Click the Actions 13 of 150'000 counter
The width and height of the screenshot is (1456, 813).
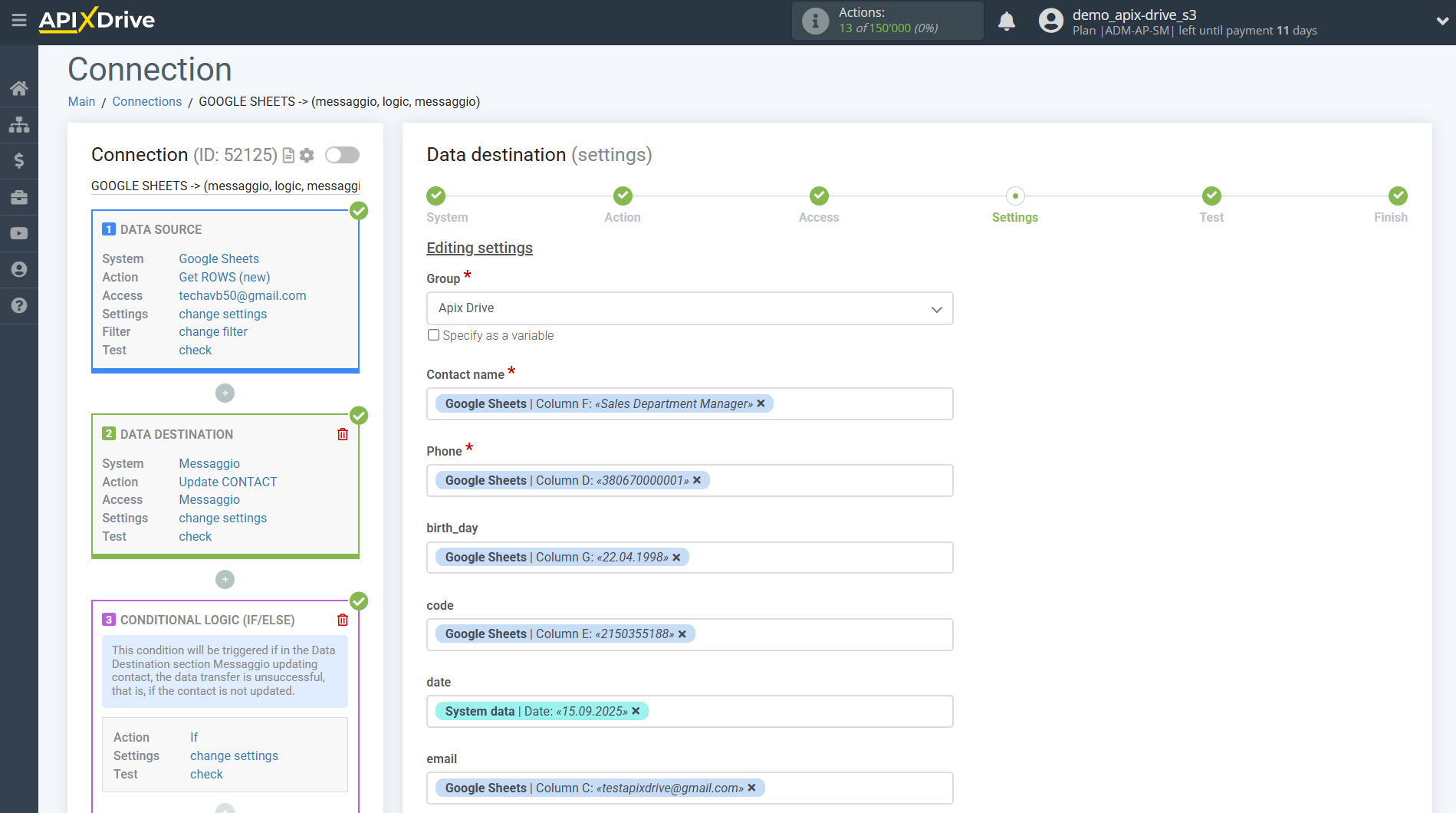pyautogui.click(x=889, y=21)
